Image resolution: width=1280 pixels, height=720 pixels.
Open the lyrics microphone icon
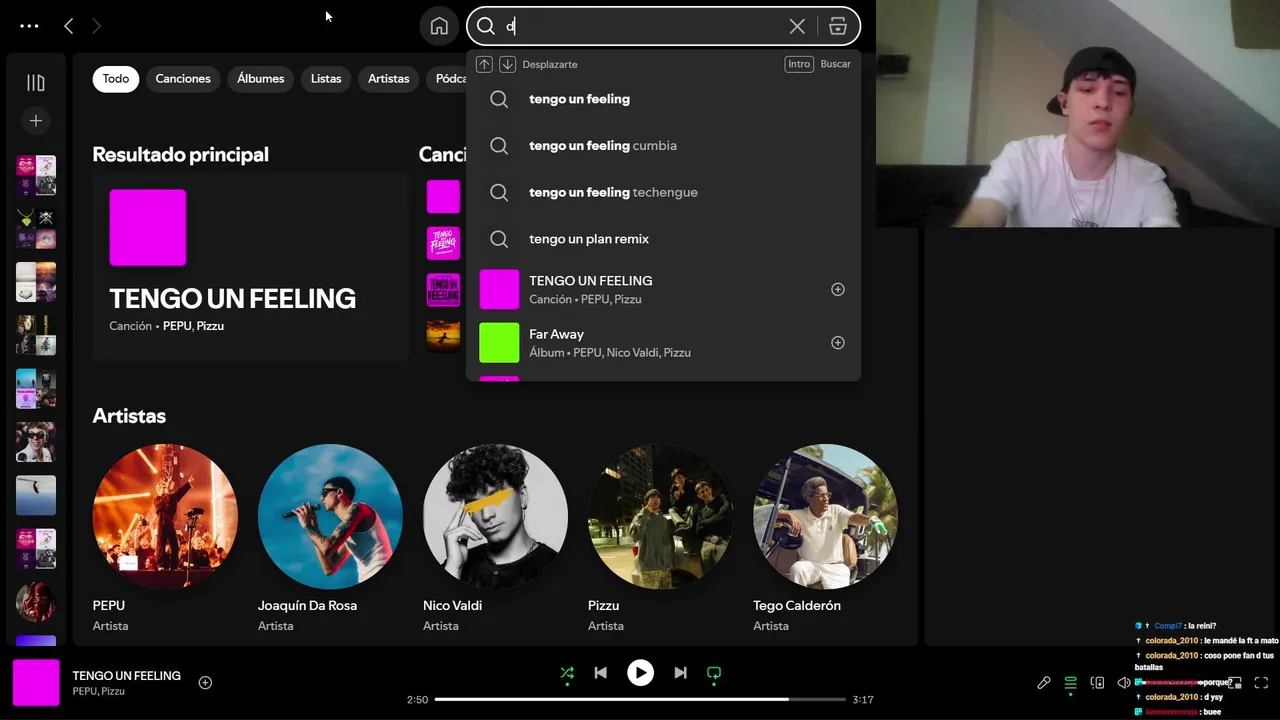(x=1043, y=683)
